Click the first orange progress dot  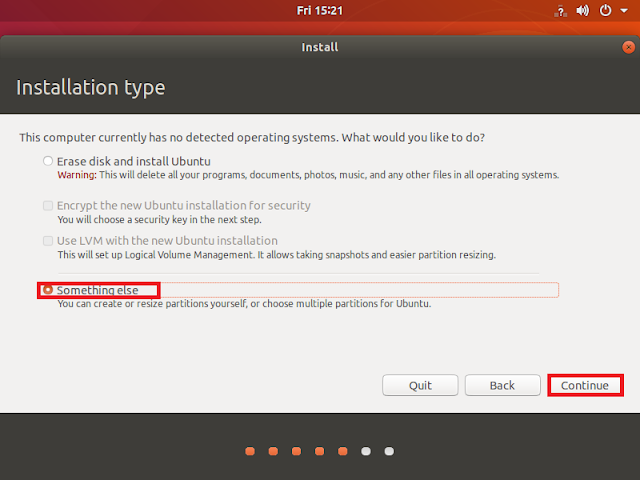(x=250, y=451)
